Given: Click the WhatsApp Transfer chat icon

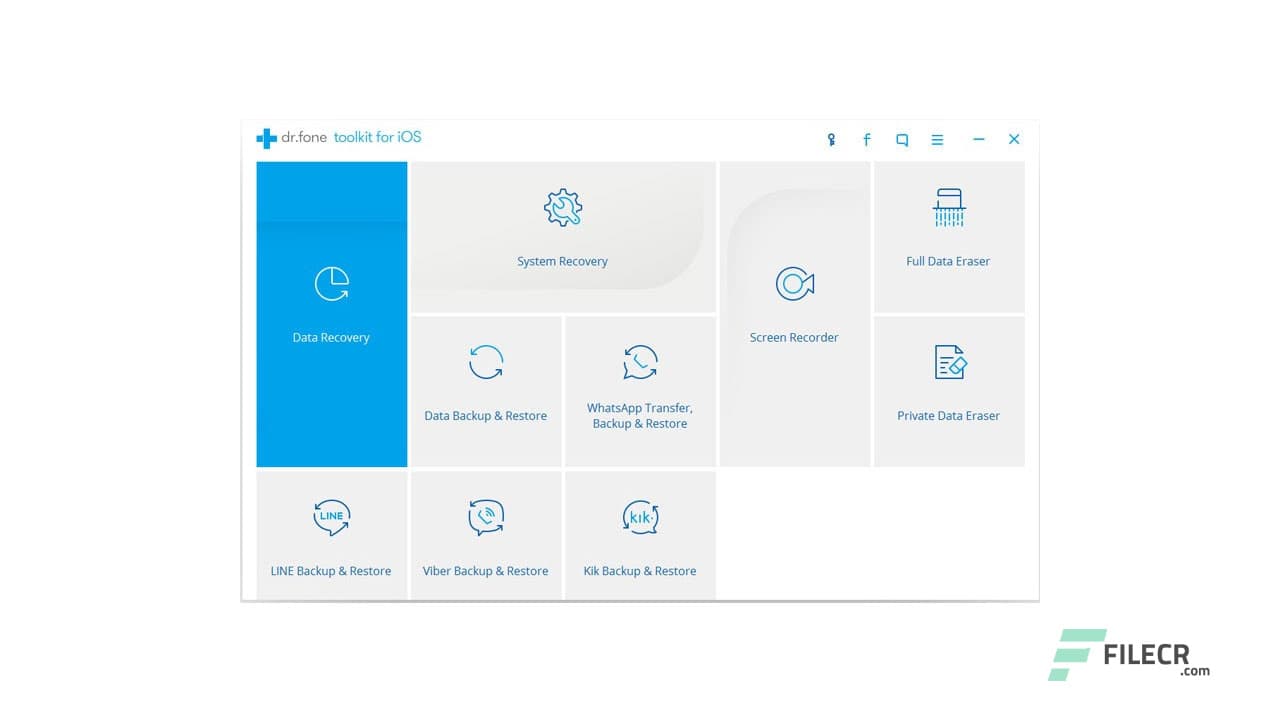Looking at the screenshot, I should 641,362.
